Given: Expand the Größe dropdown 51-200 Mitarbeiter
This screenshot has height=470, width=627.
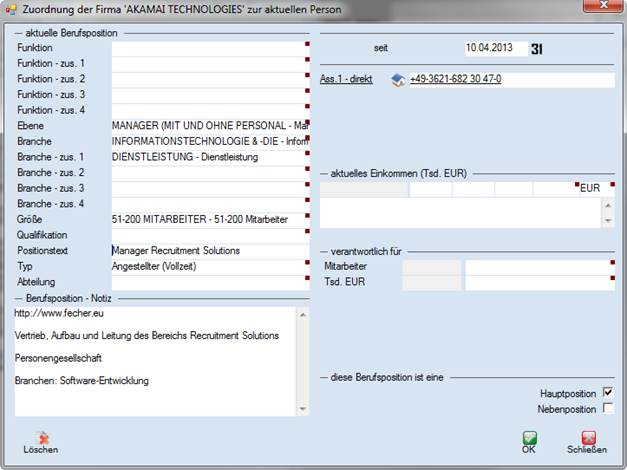Looking at the screenshot, I should click(210, 219).
